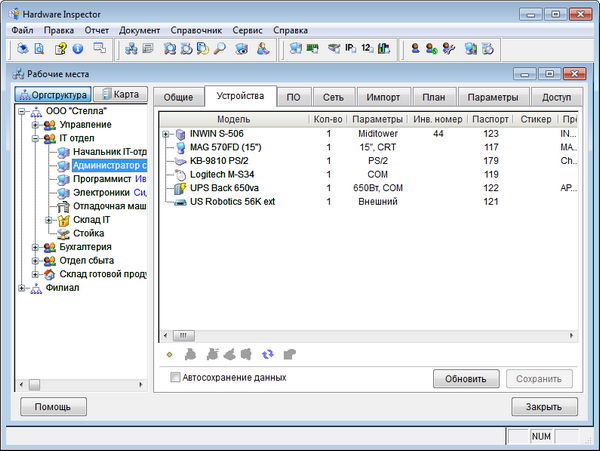Click the small yellow diamond icon below list
This screenshot has height=451, width=600.
click(168, 353)
